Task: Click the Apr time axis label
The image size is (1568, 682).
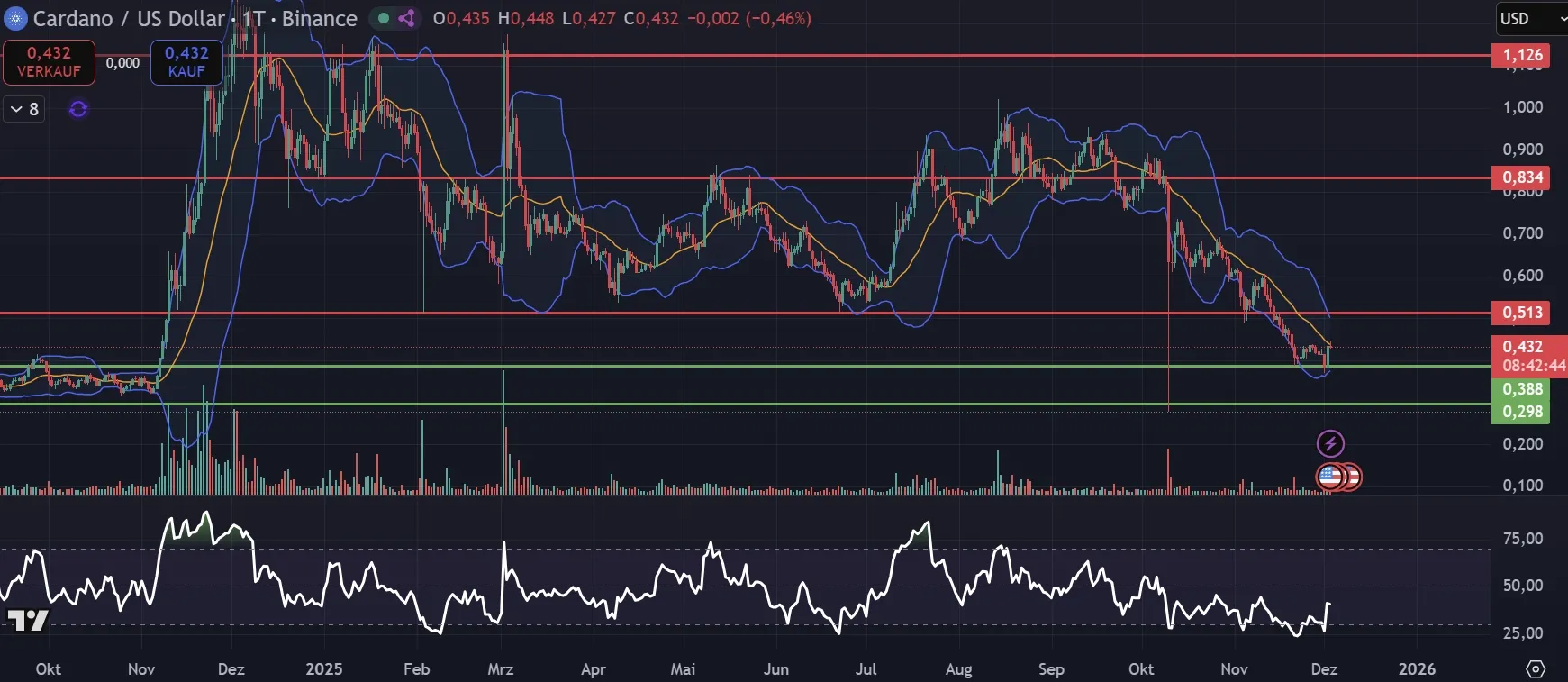Action: [x=594, y=669]
